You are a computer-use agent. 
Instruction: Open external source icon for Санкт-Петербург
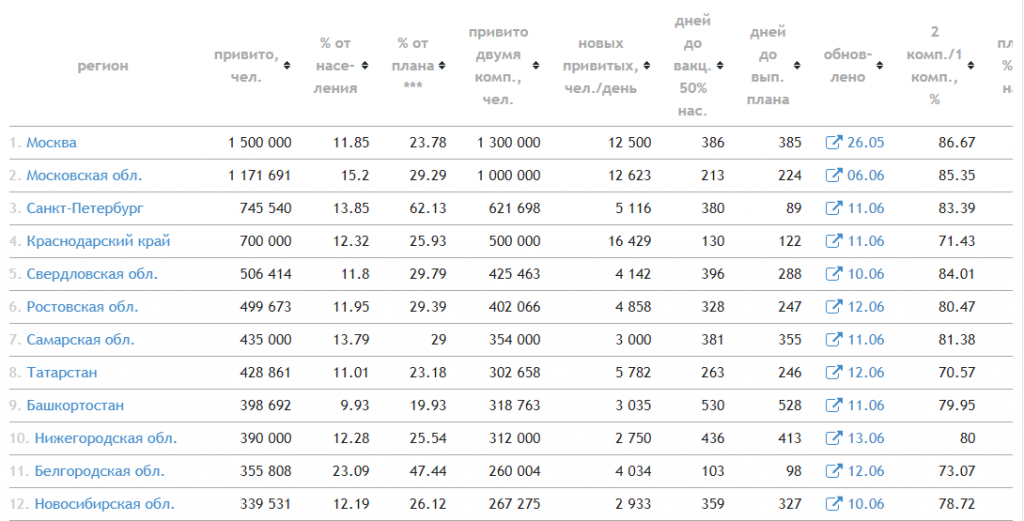point(834,208)
